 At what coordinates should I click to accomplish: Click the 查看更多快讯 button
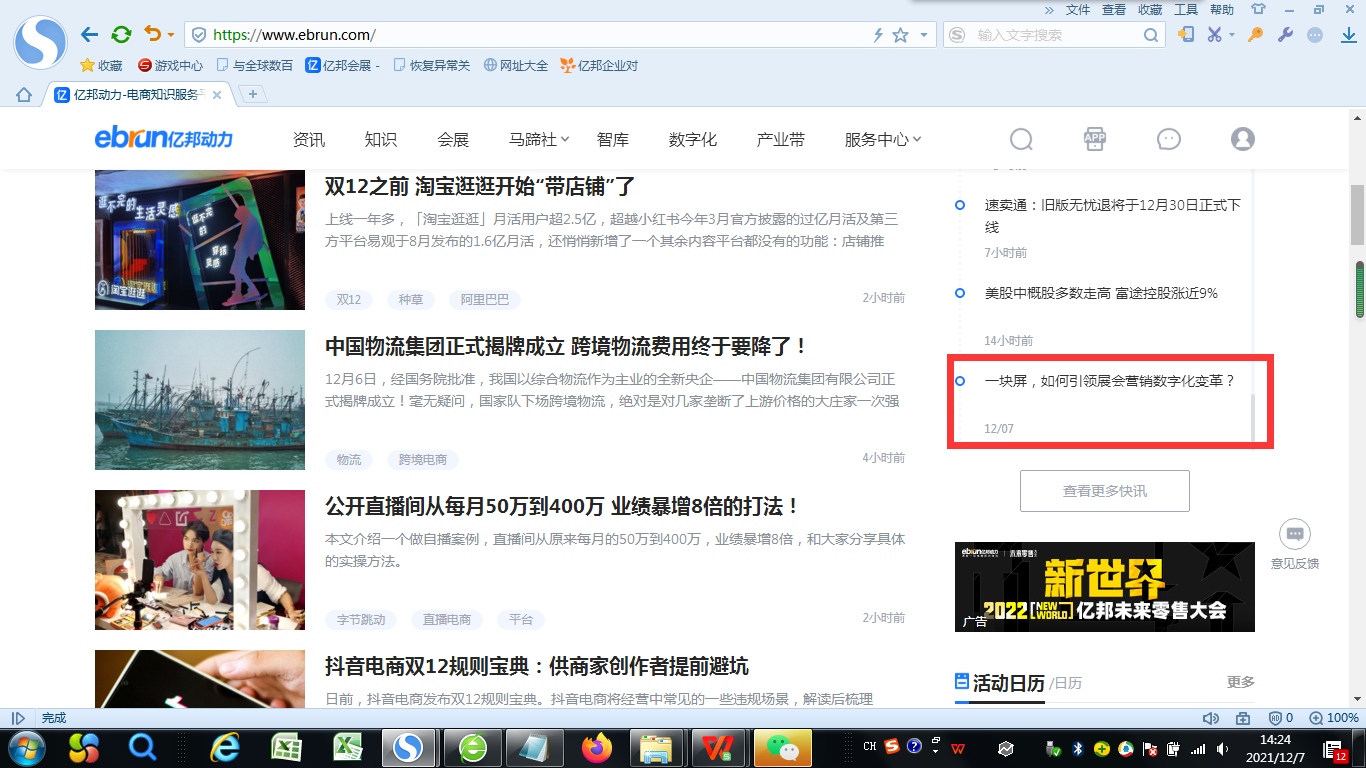tap(1105, 491)
